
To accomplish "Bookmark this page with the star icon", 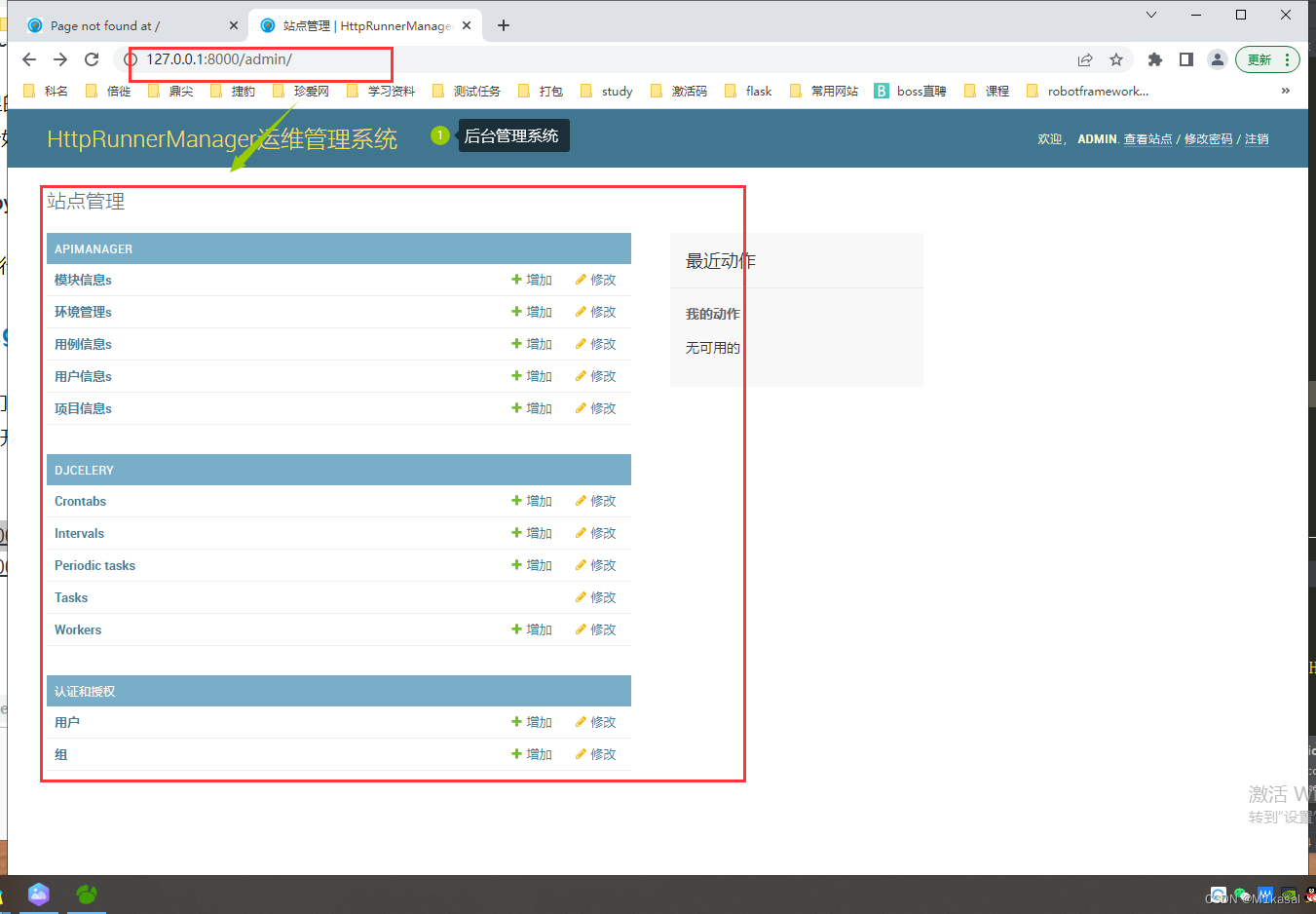I will (1116, 59).
